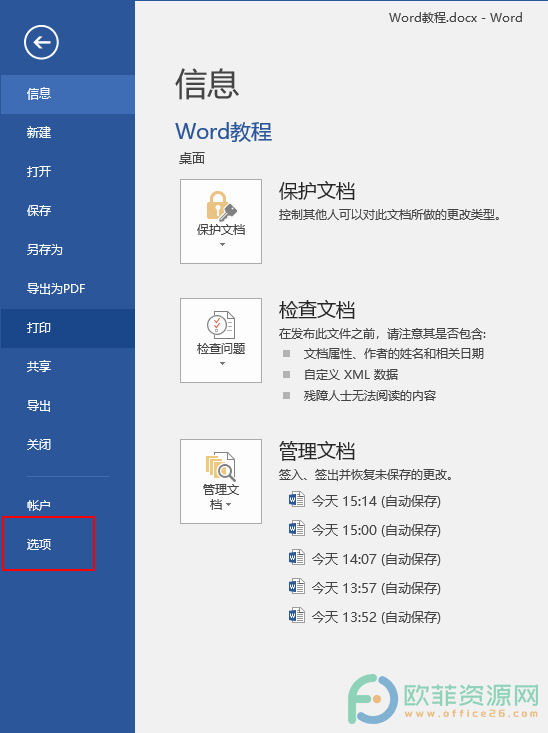Image resolution: width=548 pixels, height=733 pixels.
Task: Click the 文档属性、作者的姓名和相关日期 list item
Action: (x=394, y=353)
